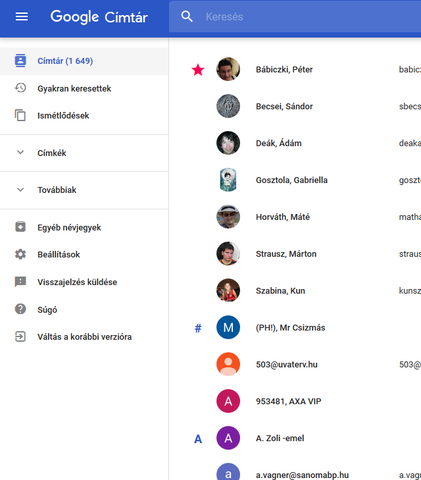Click the red star next to Bábiczki, Péter

point(198,70)
